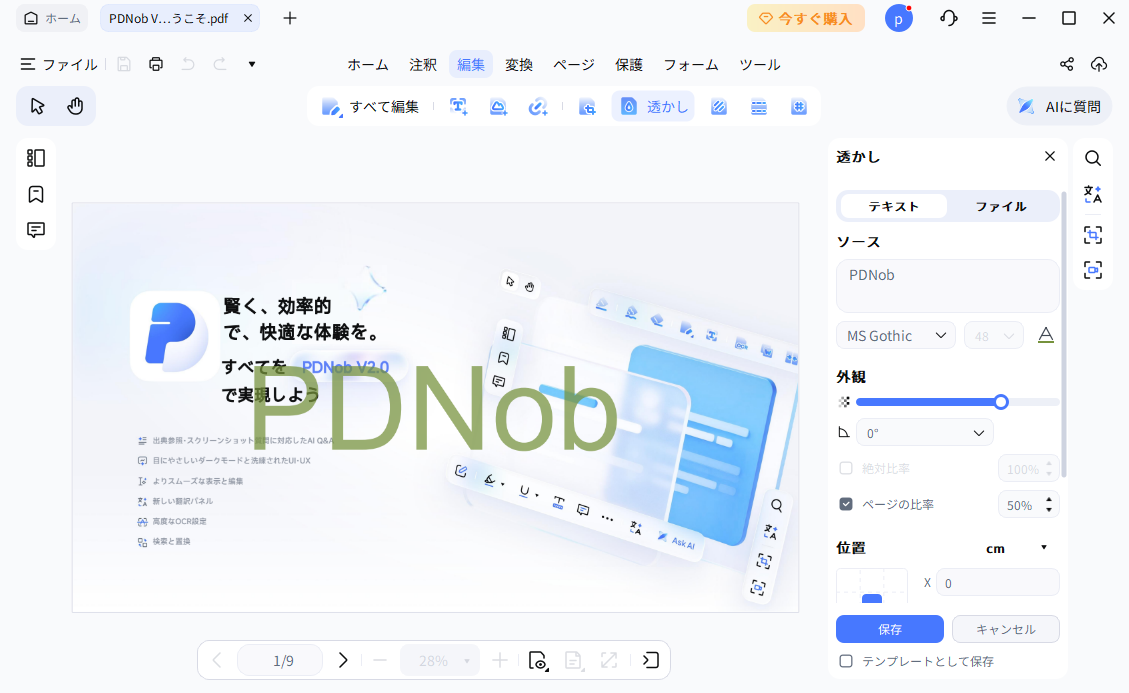The height and width of the screenshot is (693, 1129).
Task: Check テンプレートとして保存 option
Action: [846, 661]
